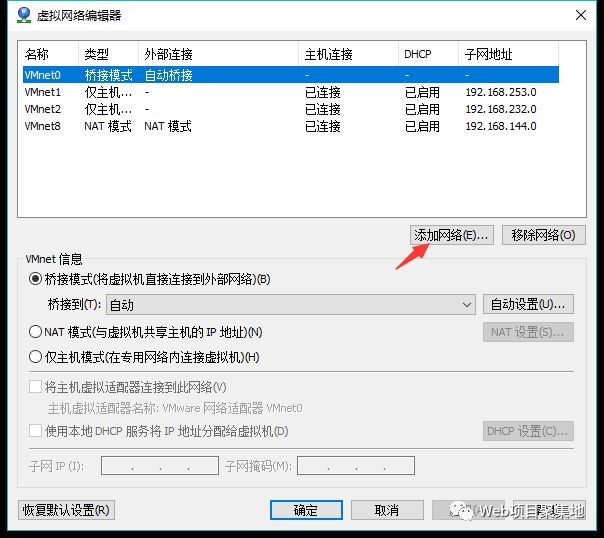This screenshot has height=538, width=604.
Task: Close the 虚拟网络编辑器 dialog
Action: [581, 15]
